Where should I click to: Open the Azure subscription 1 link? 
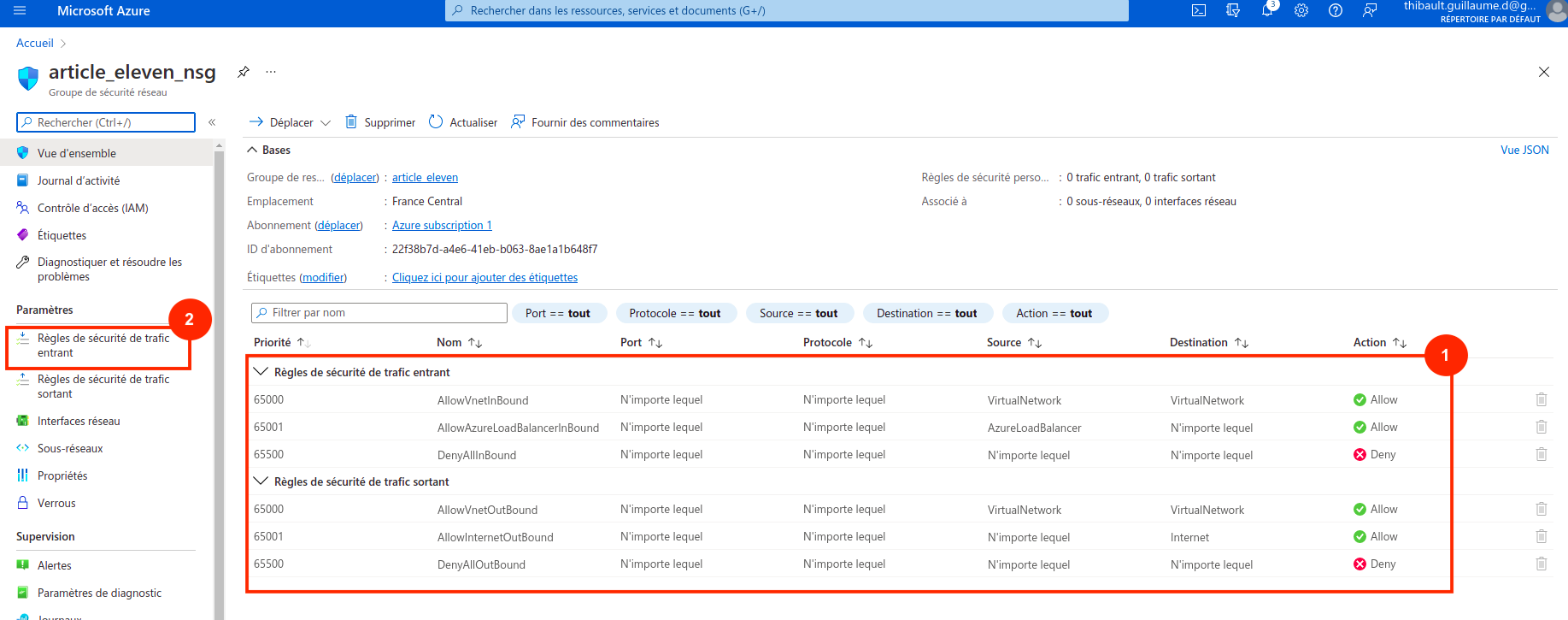click(442, 225)
